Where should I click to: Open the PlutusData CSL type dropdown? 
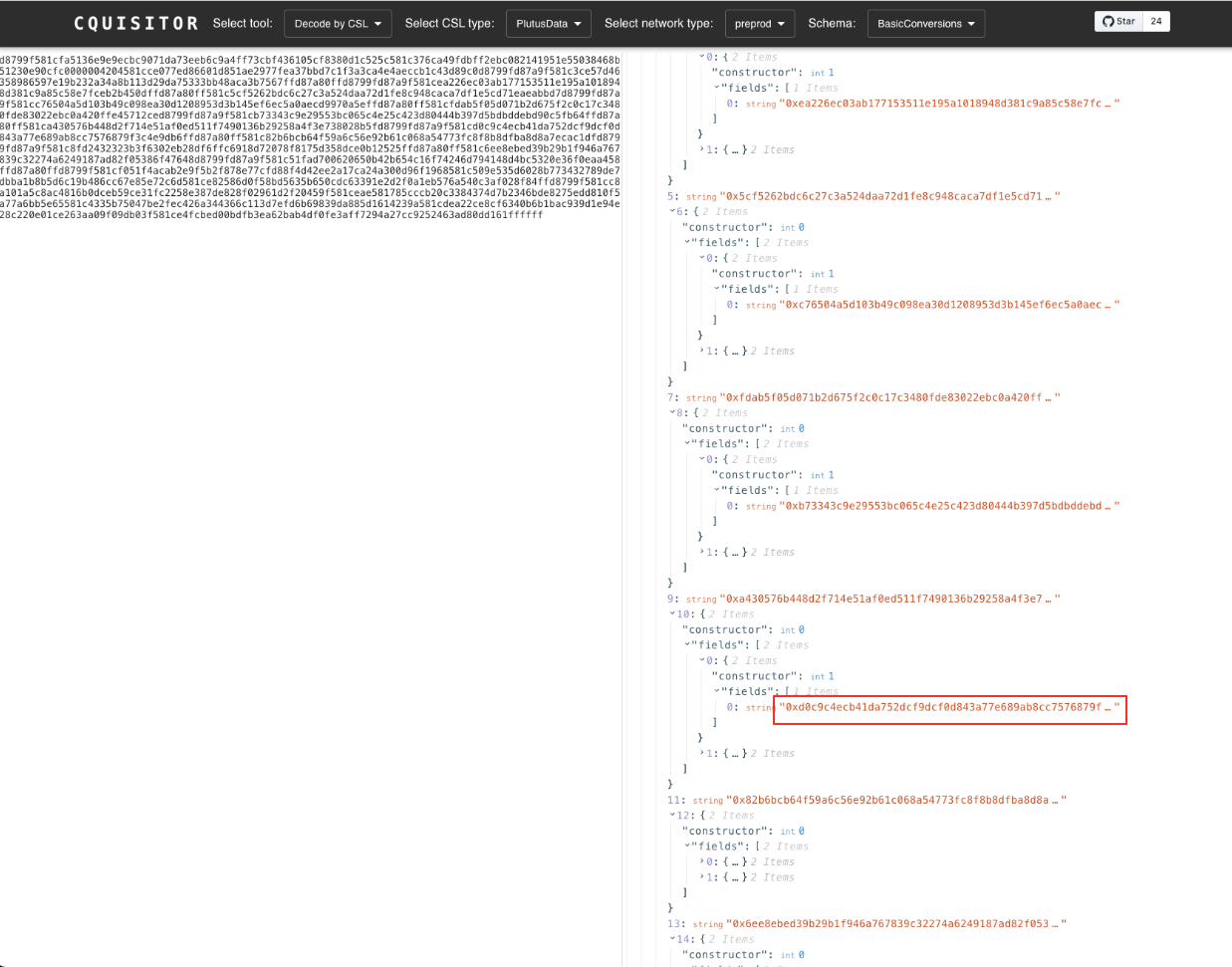pos(548,24)
